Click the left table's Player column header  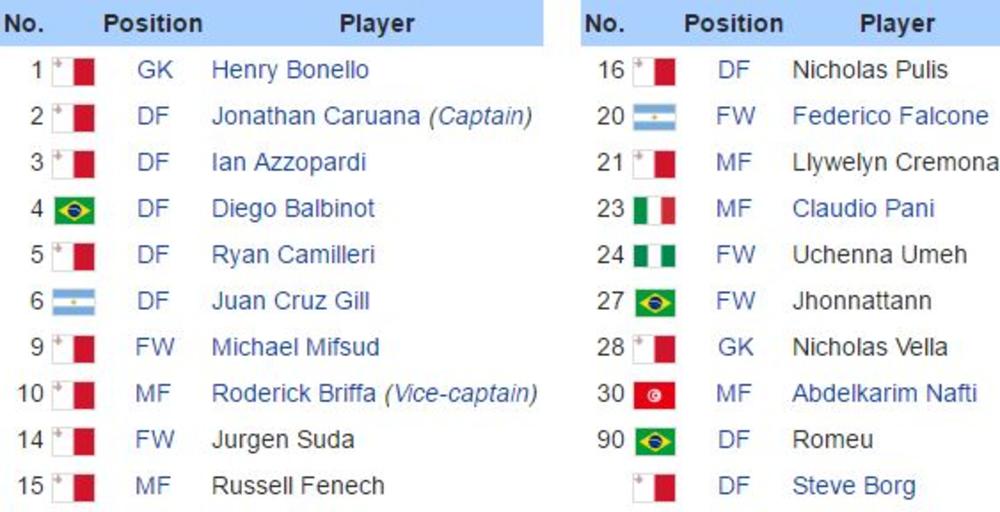[x=377, y=24]
